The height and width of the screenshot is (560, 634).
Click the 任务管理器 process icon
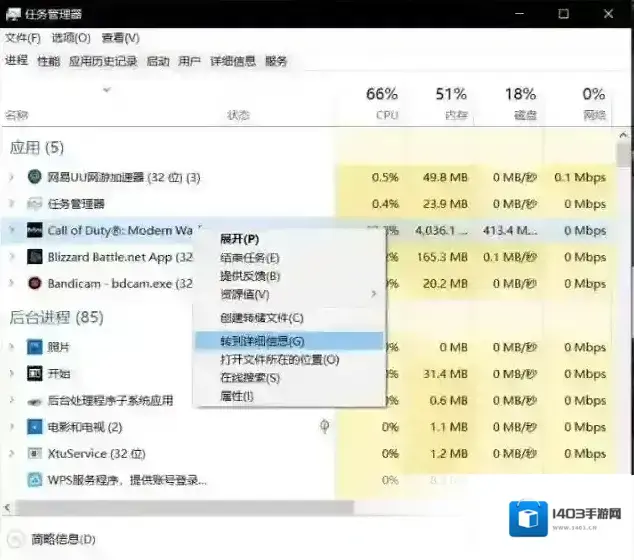click(34, 204)
